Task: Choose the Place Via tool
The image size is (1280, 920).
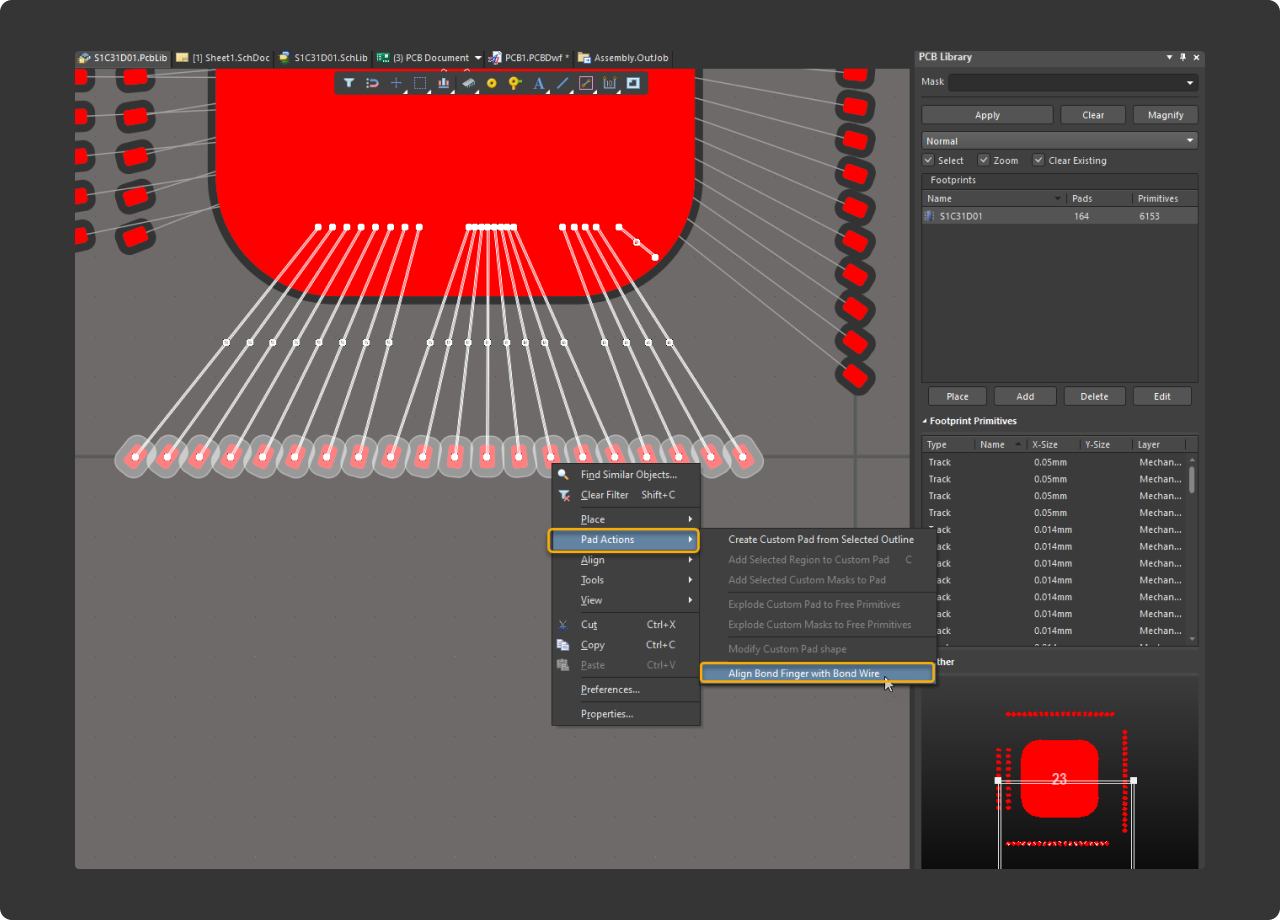Action: click(492, 83)
